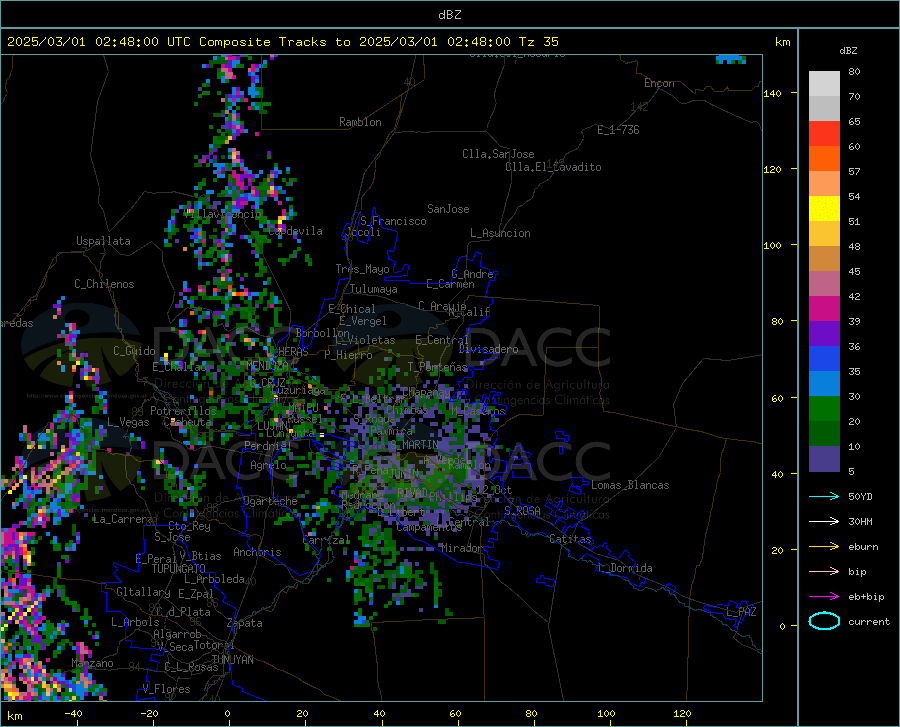Click the Mirador place label

[461, 548]
